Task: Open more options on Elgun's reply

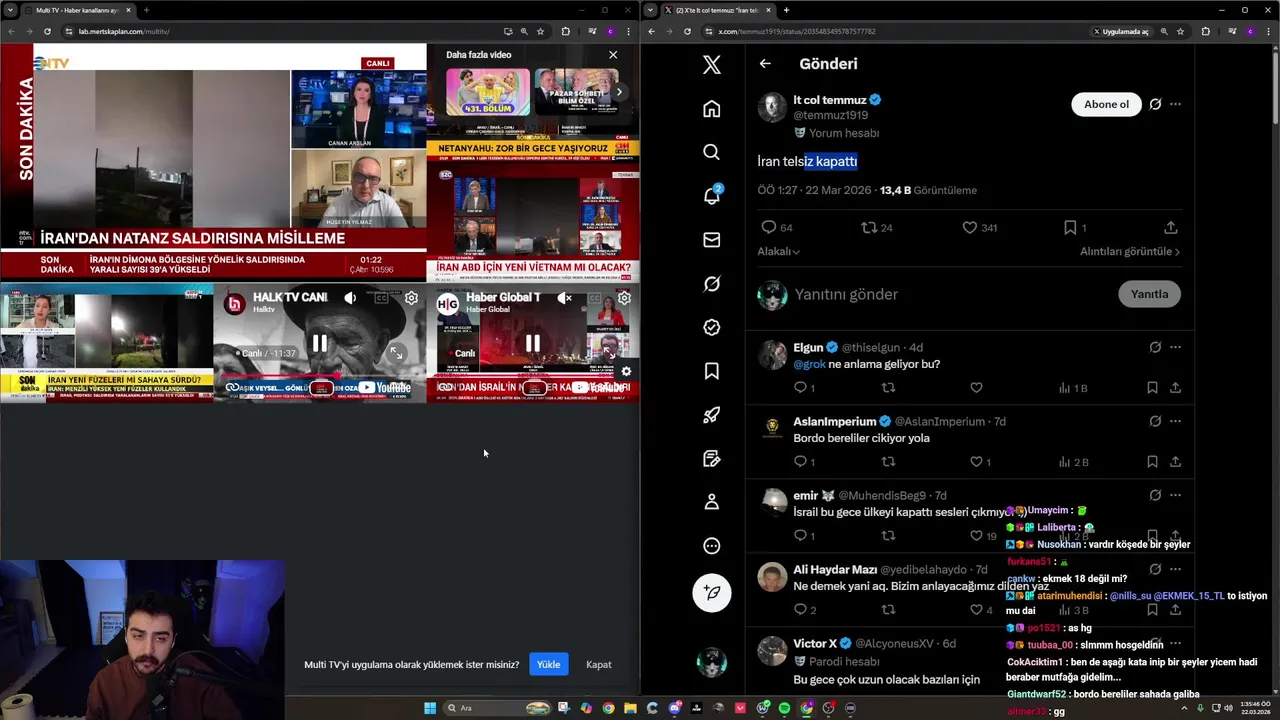Action: 1175,347
